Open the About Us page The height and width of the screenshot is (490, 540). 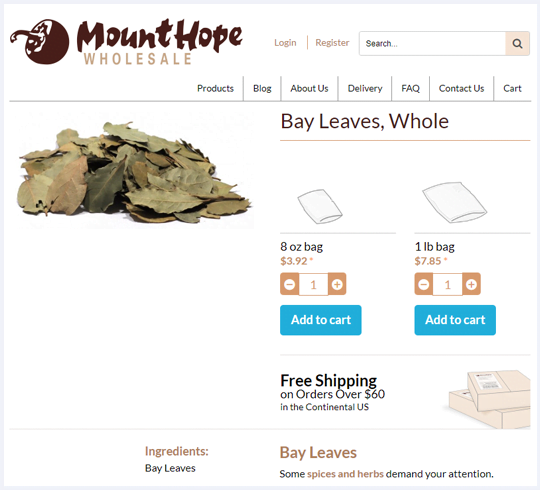[x=309, y=88]
